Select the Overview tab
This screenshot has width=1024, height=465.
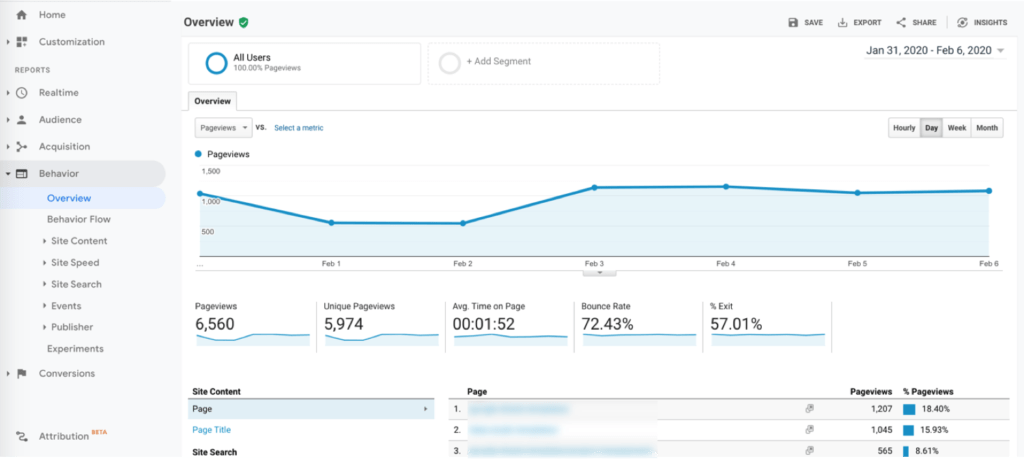click(x=212, y=101)
